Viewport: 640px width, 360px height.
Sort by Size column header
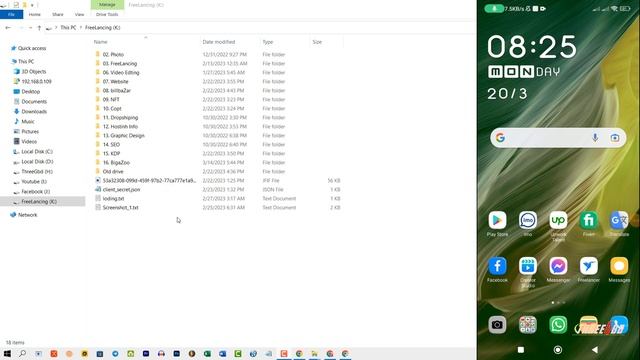(317, 42)
